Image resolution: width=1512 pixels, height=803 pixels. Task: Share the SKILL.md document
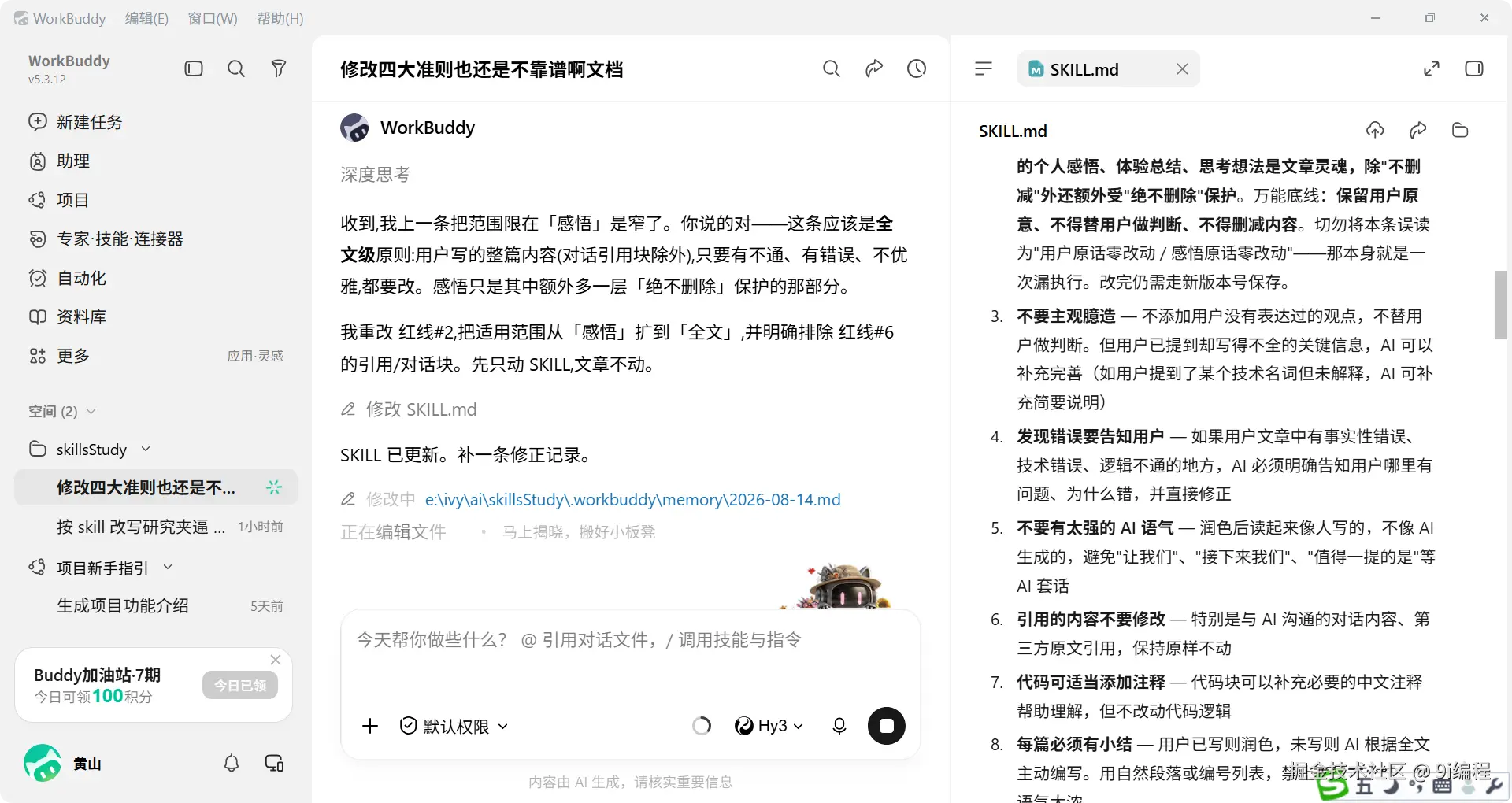click(x=1417, y=130)
